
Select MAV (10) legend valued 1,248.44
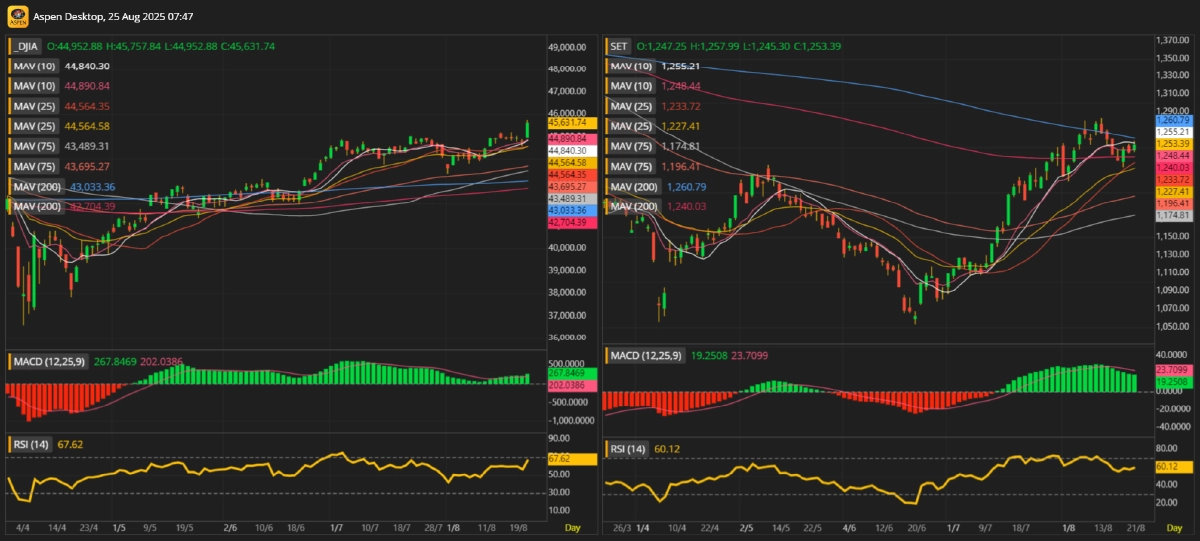632,86
